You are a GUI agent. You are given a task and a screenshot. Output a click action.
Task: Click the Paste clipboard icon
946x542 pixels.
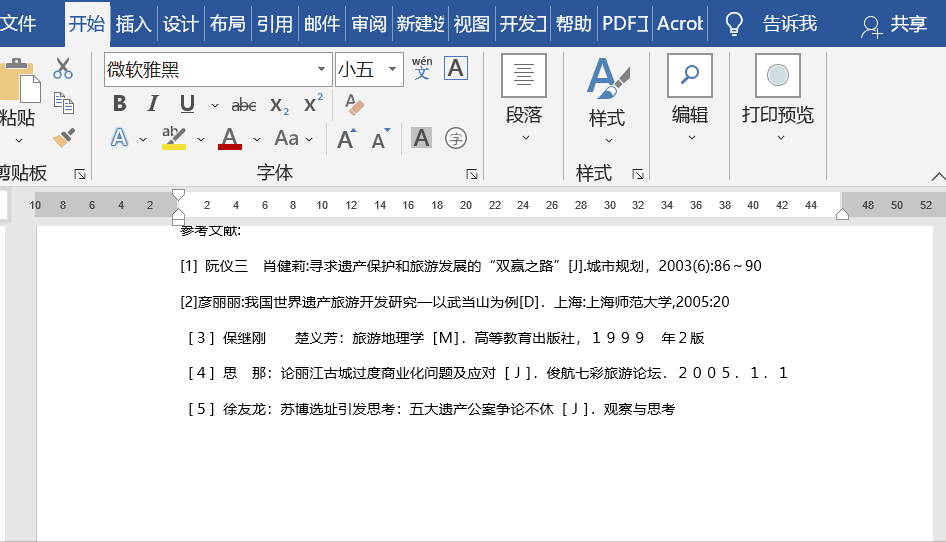20,80
